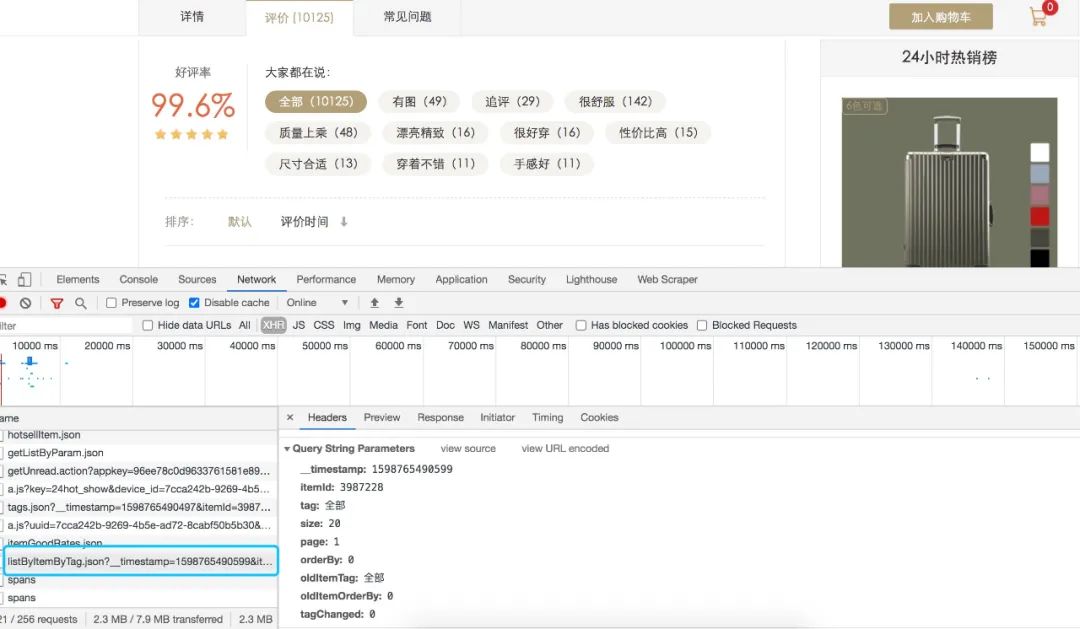The width and height of the screenshot is (1080, 629).
Task: Open the Response tab
Action: coord(440,417)
